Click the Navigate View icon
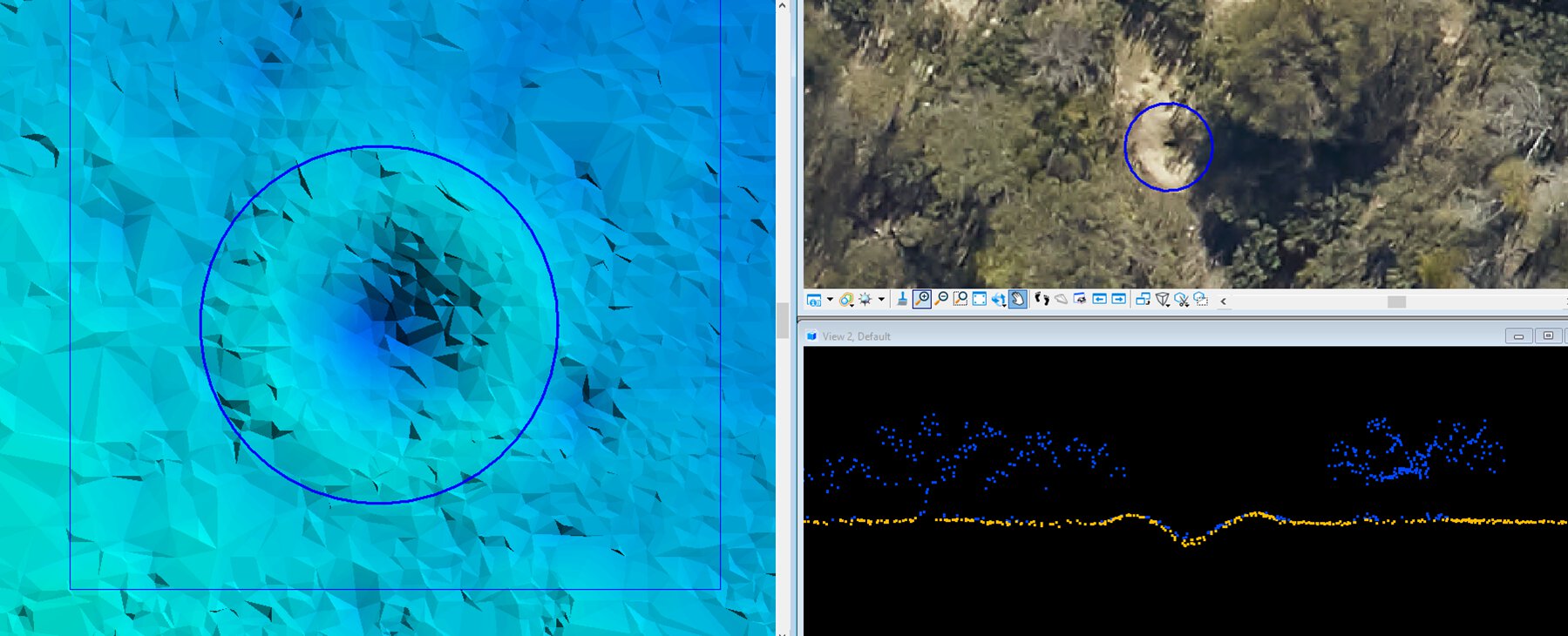The height and width of the screenshot is (636, 1568). (1080, 300)
